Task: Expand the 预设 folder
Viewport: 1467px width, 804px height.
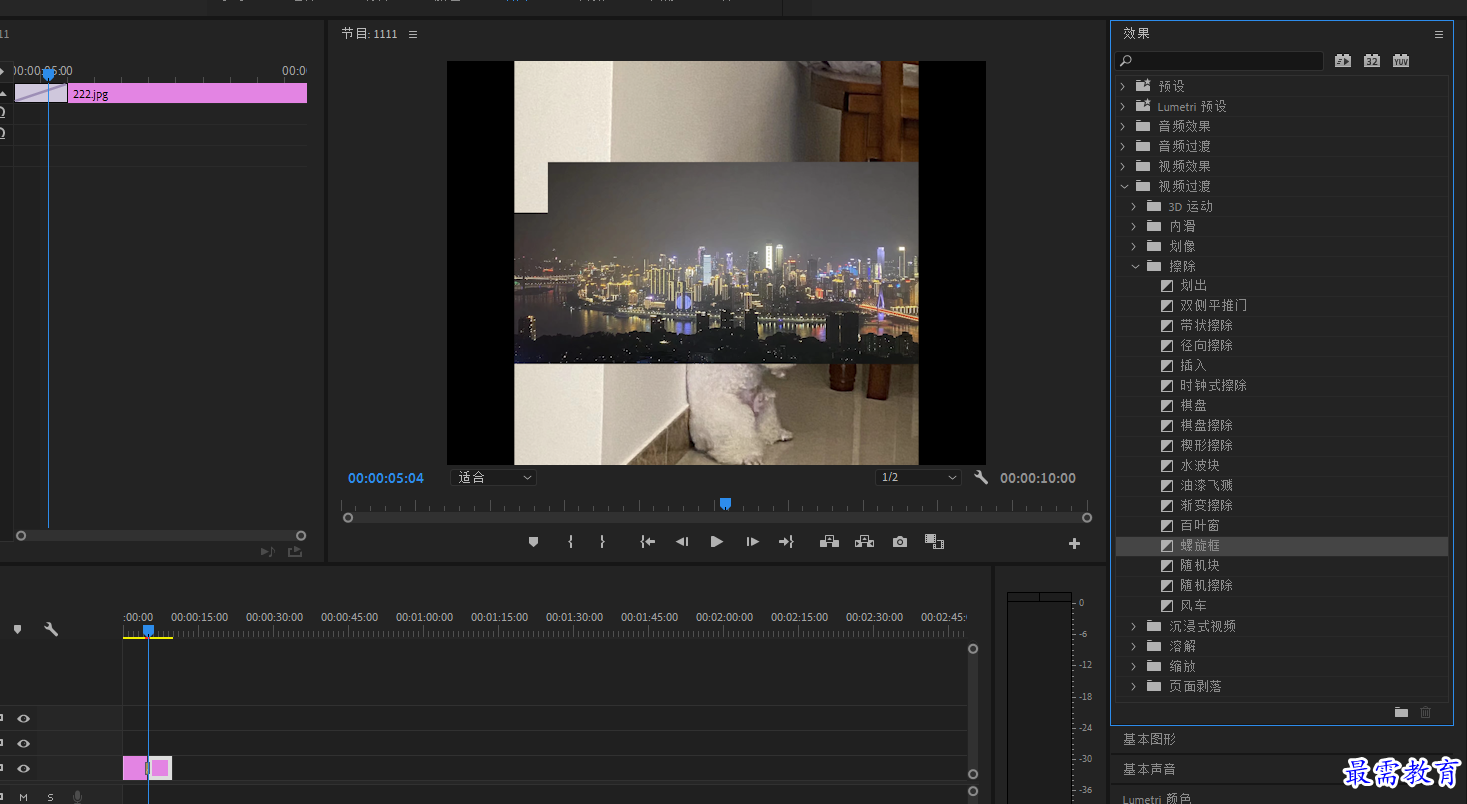Action: (1123, 86)
